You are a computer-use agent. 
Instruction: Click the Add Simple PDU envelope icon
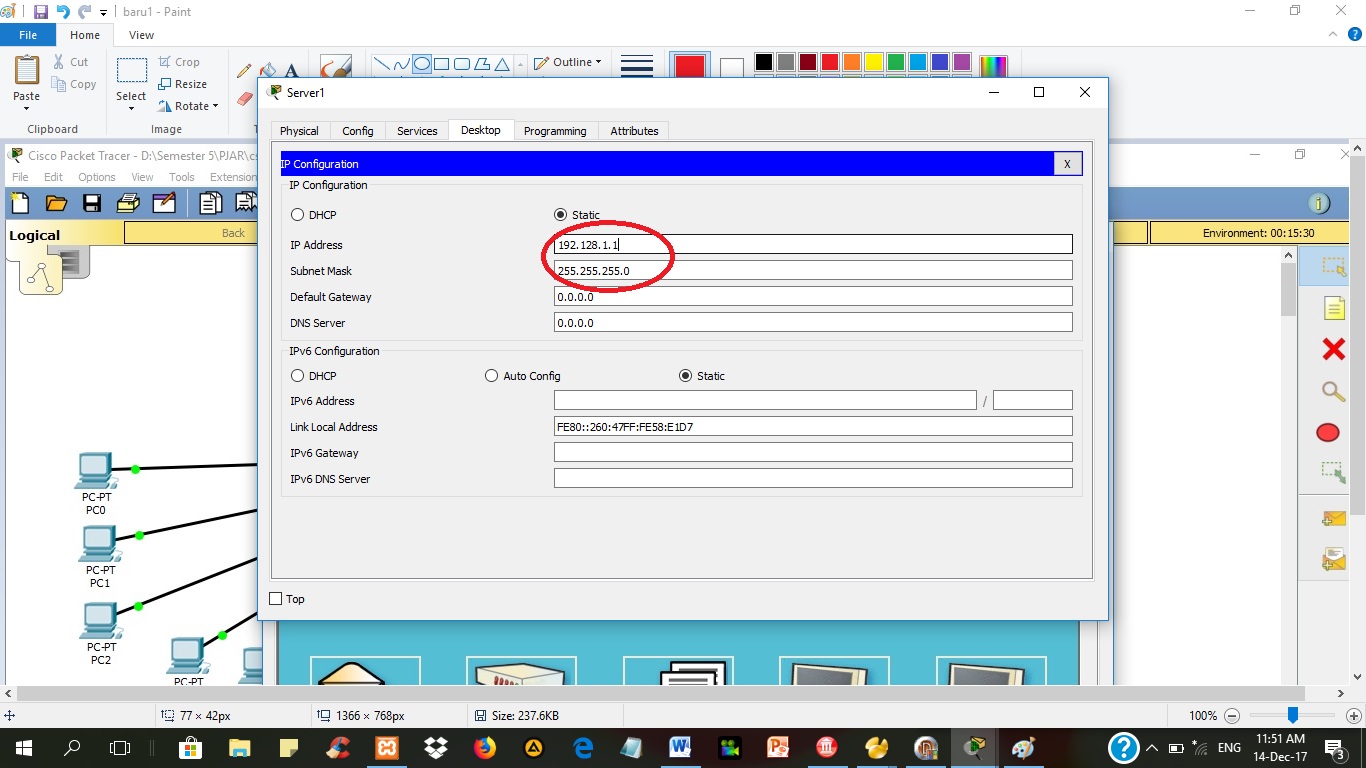click(x=1333, y=518)
